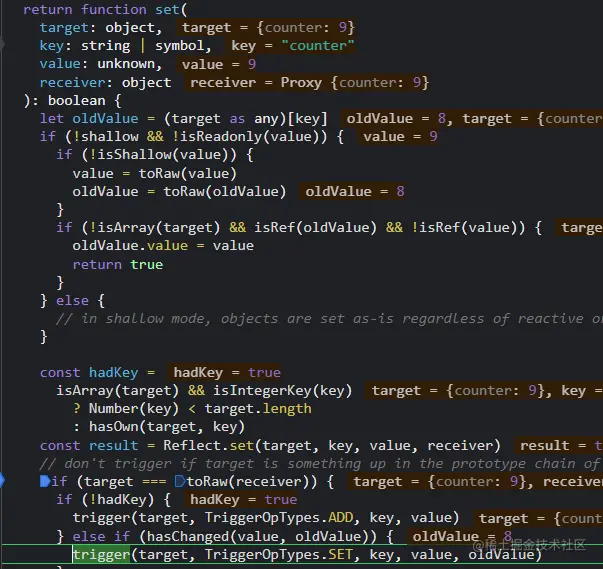Click ": hasOwn(target, key)" line
603x569 pixels.
[159, 426]
